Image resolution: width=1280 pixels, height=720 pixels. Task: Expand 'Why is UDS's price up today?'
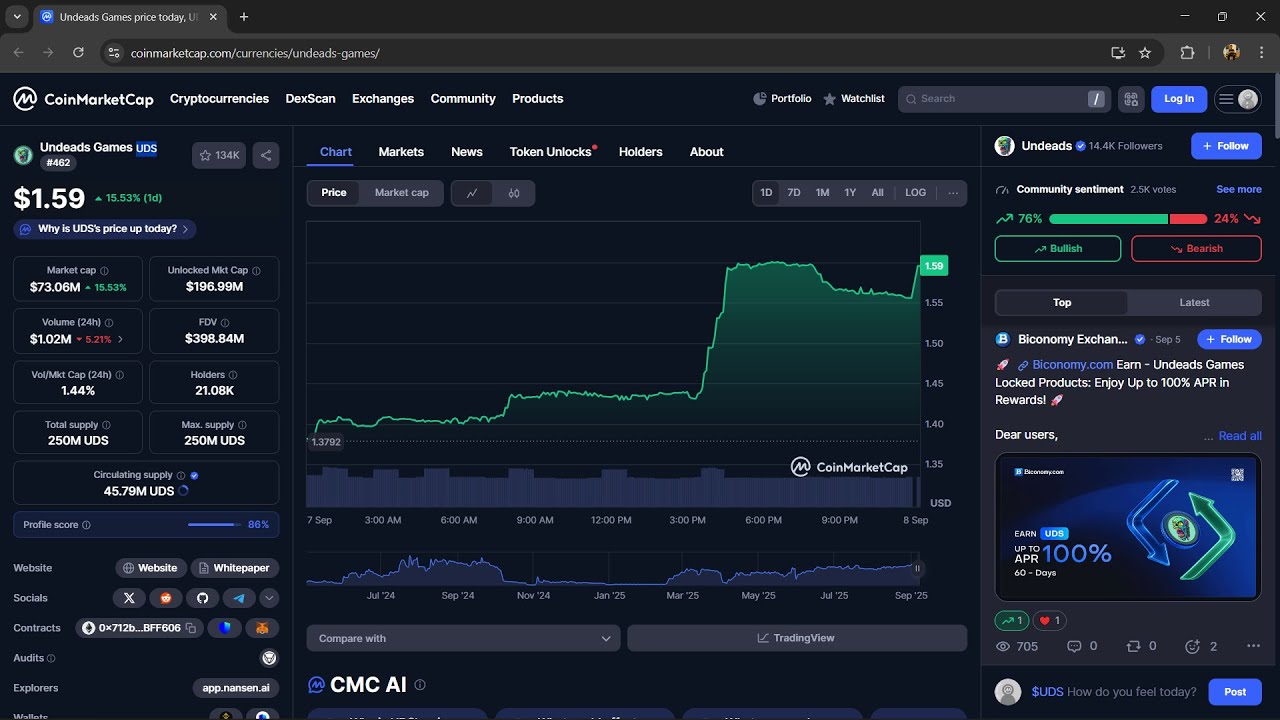click(105, 229)
